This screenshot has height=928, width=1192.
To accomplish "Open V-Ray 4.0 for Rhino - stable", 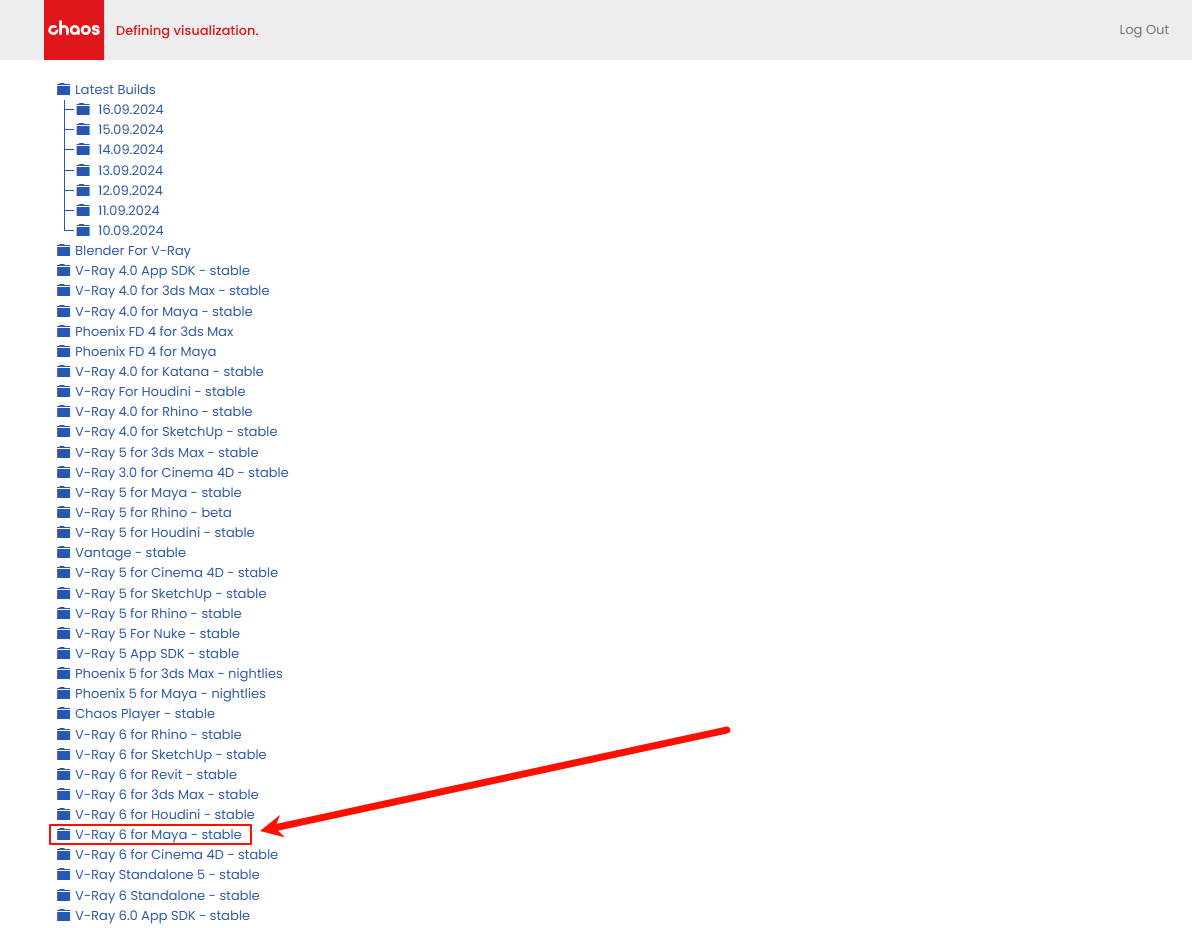I will pyautogui.click(x=163, y=411).
